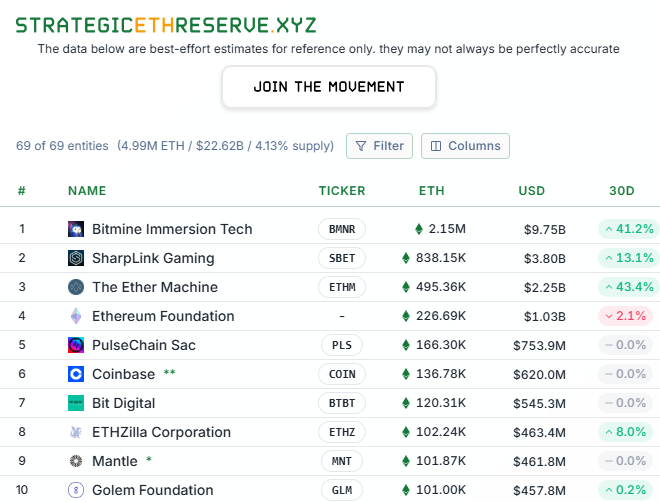The height and width of the screenshot is (502, 660).
Task: Click the Ethereum Foundation diamond icon
Action: (76, 316)
